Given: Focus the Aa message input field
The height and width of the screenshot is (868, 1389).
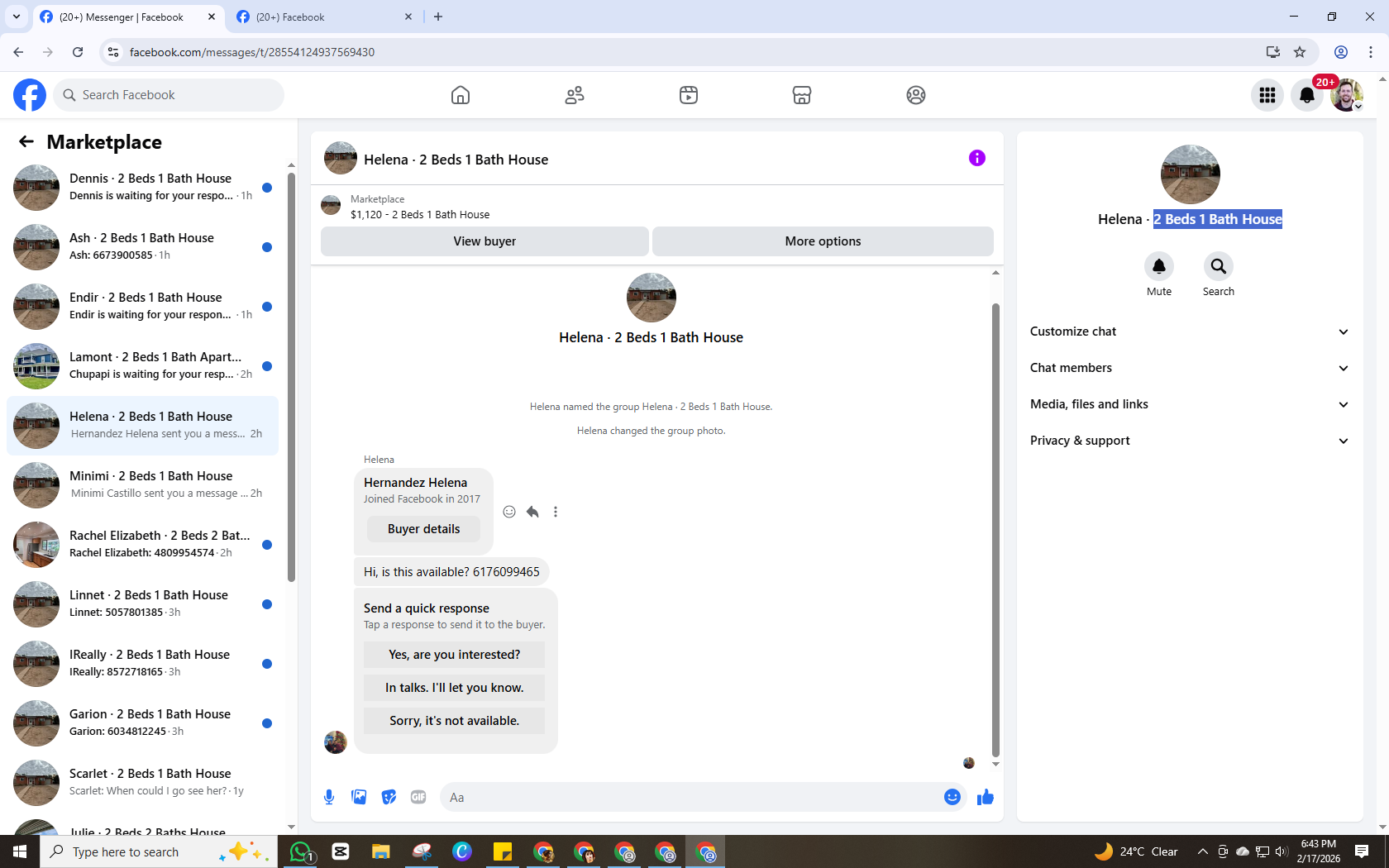Looking at the screenshot, I should pos(691,797).
